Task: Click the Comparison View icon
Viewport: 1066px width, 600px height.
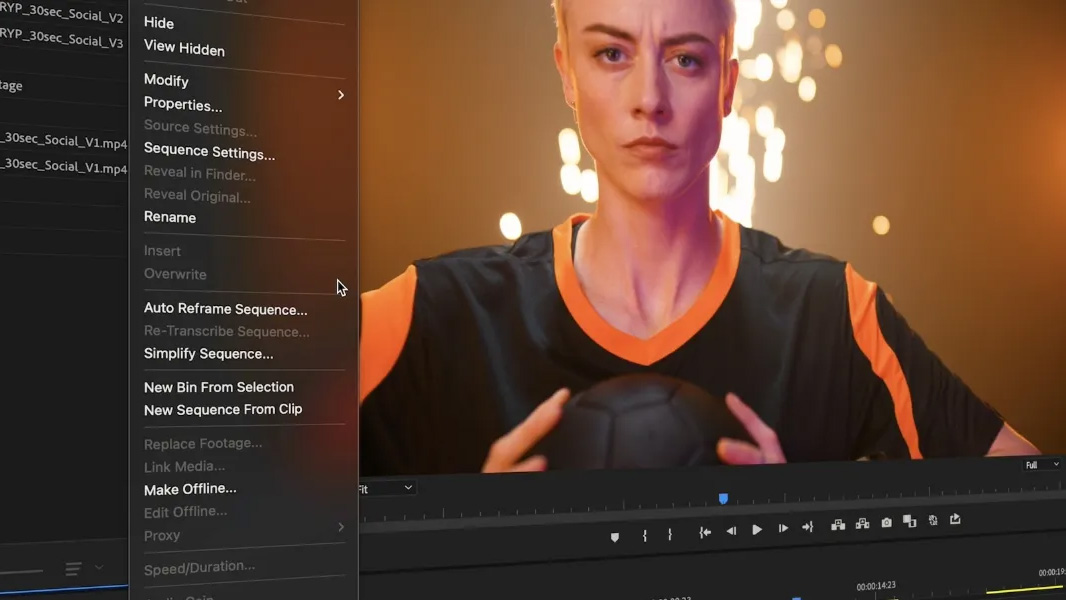Action: 909,521
